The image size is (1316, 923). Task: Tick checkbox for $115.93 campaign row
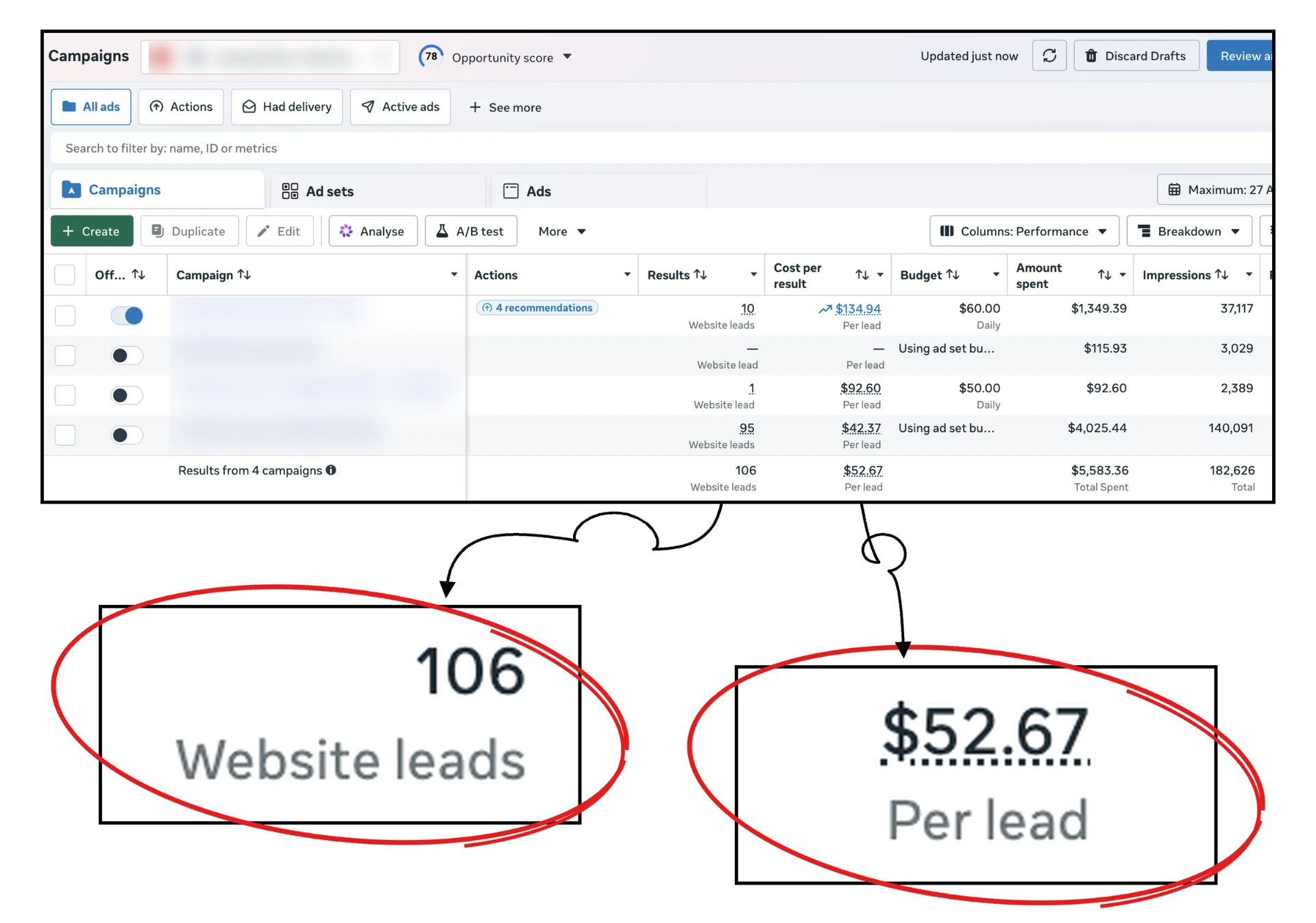[65, 355]
